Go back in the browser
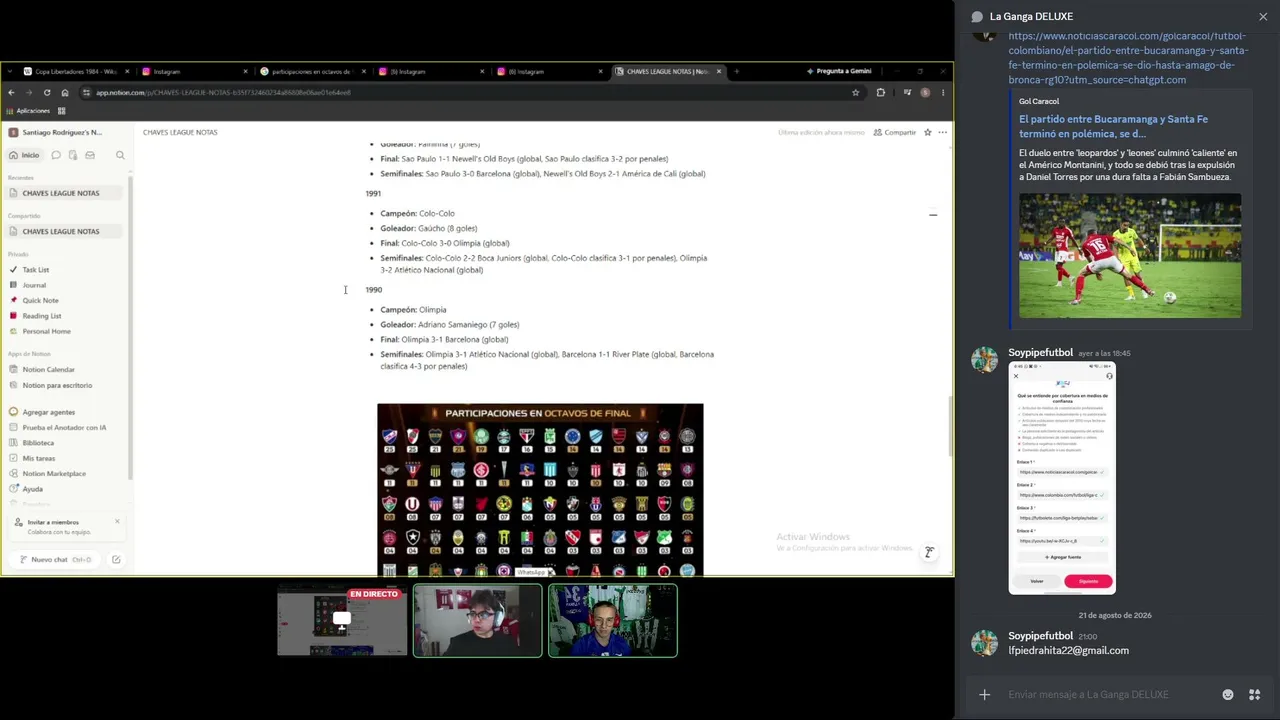Screen dimensions: 1280x720 (x=11, y=92)
